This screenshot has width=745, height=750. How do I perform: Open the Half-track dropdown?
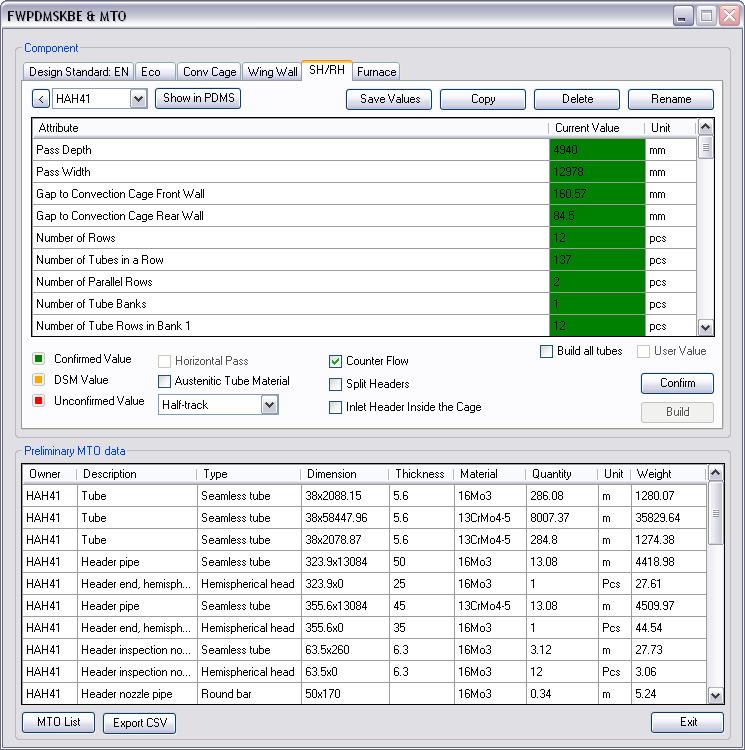(269, 405)
